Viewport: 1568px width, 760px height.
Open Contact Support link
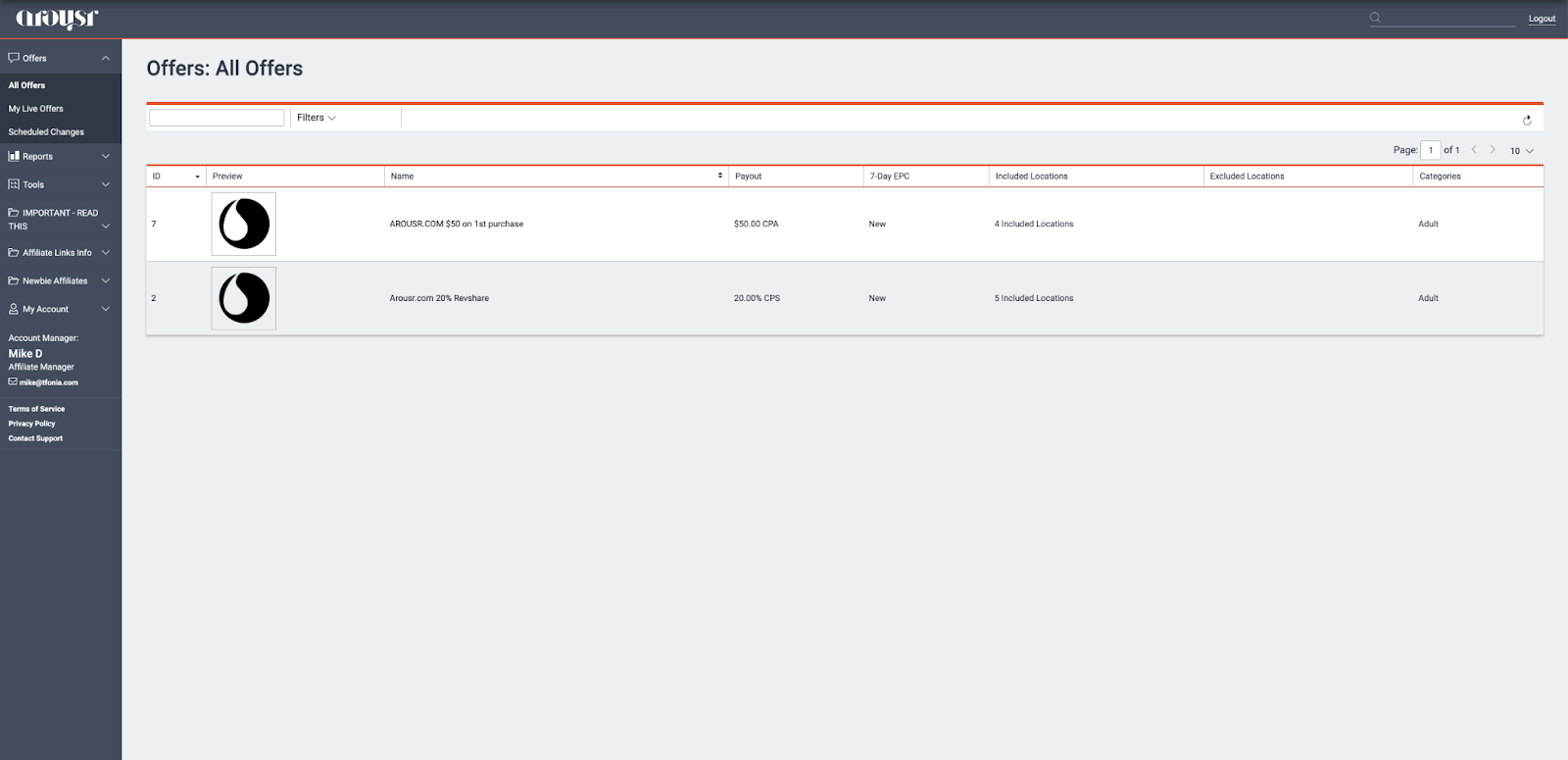[x=35, y=438]
